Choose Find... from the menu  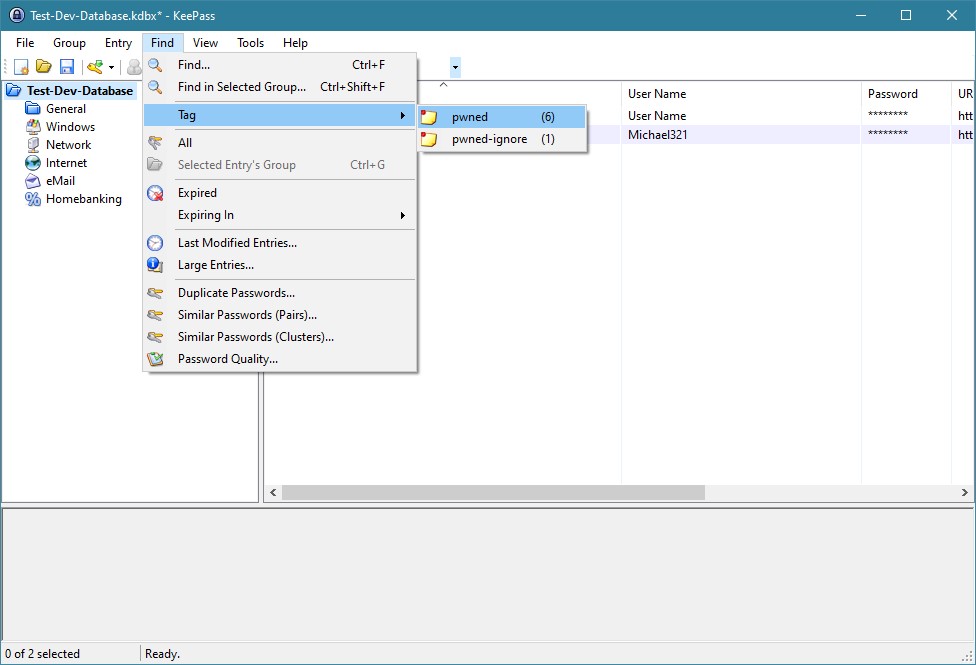click(279, 65)
